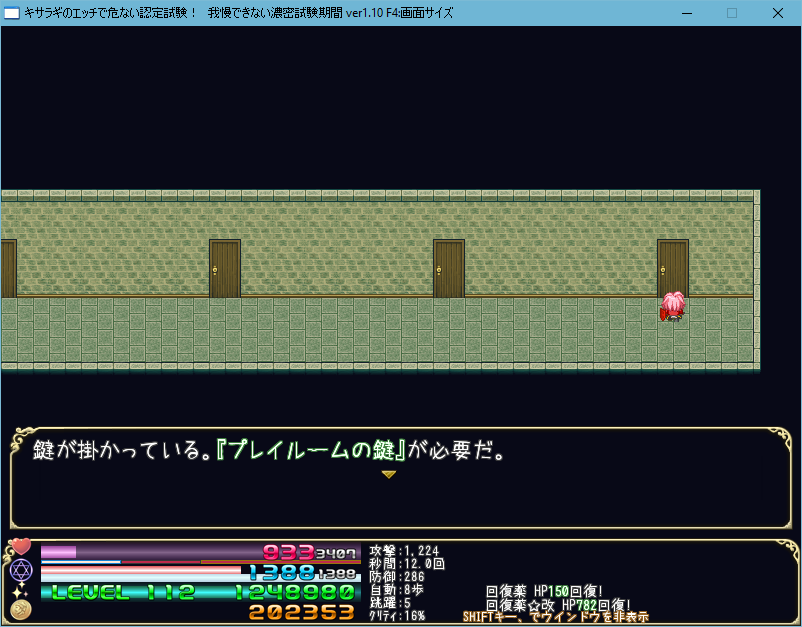Click the green プレイルームの鍵 key name text
The height and width of the screenshot is (627, 802).
coord(318,451)
